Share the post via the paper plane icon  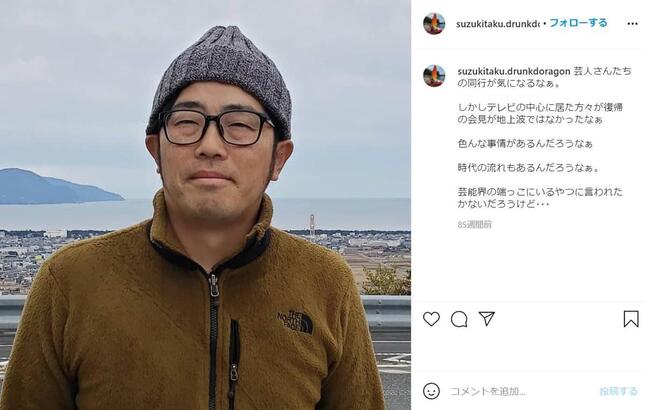(486, 319)
